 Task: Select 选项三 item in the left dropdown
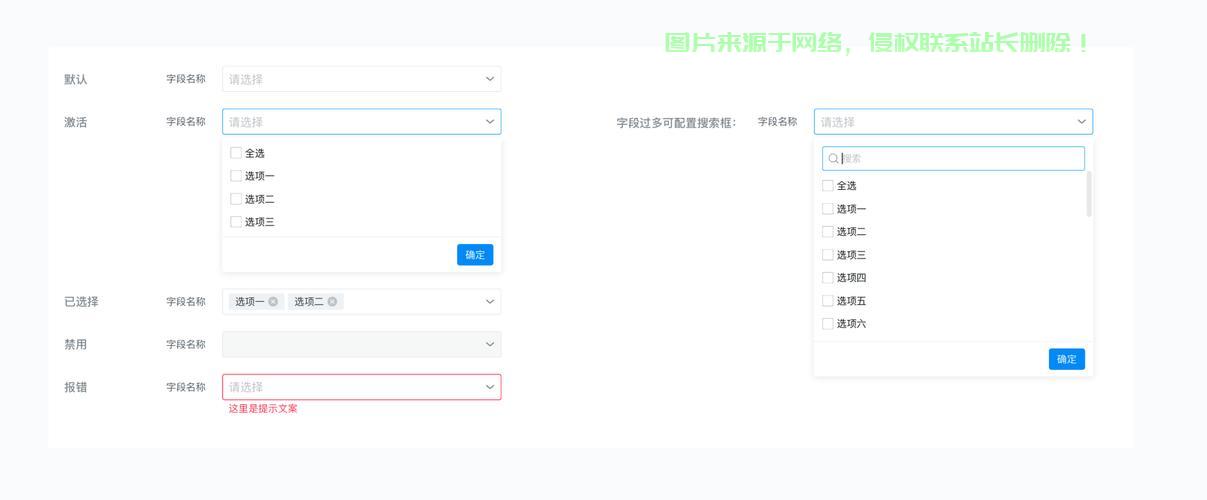pos(259,222)
